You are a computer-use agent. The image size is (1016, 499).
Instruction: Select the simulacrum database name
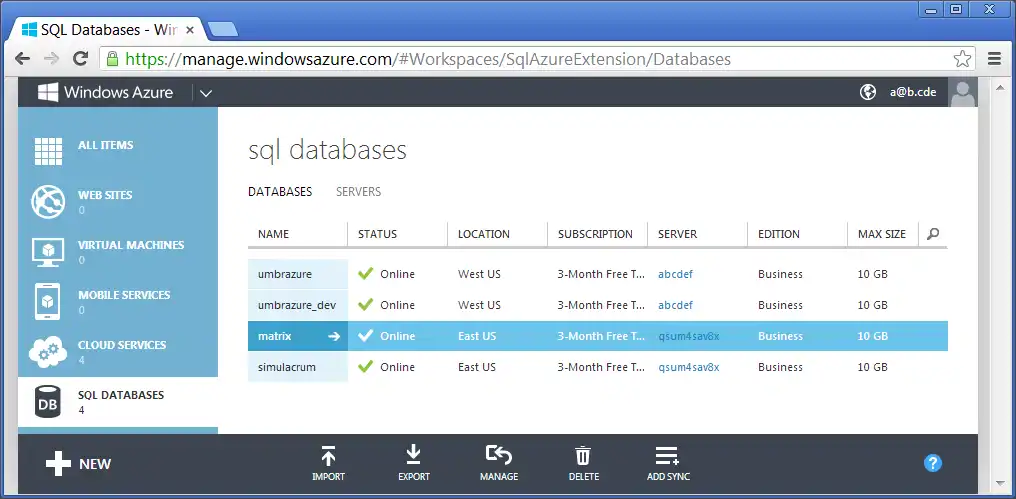pyautogui.click(x=286, y=367)
